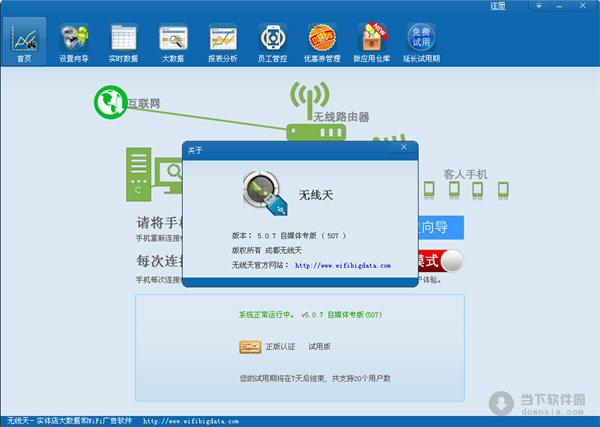Image resolution: width=600 pixels, height=427 pixels.
Task: Click the 正版认证 certificate icon
Action: coord(250,347)
